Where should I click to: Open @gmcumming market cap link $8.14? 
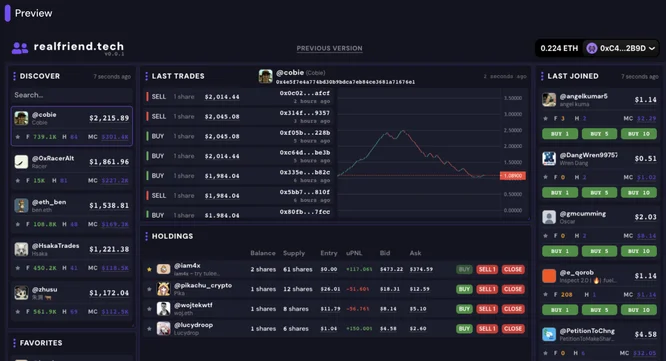click(646, 236)
